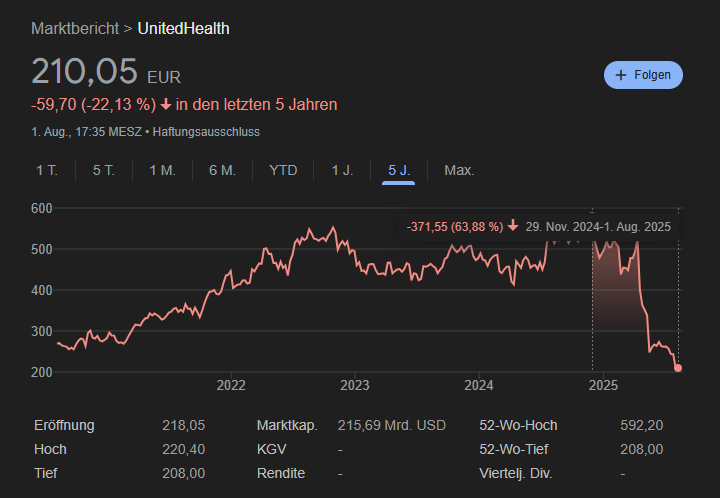This screenshot has height=498, width=720.
Task: Select the 1 J. time range tab
Action: (342, 170)
